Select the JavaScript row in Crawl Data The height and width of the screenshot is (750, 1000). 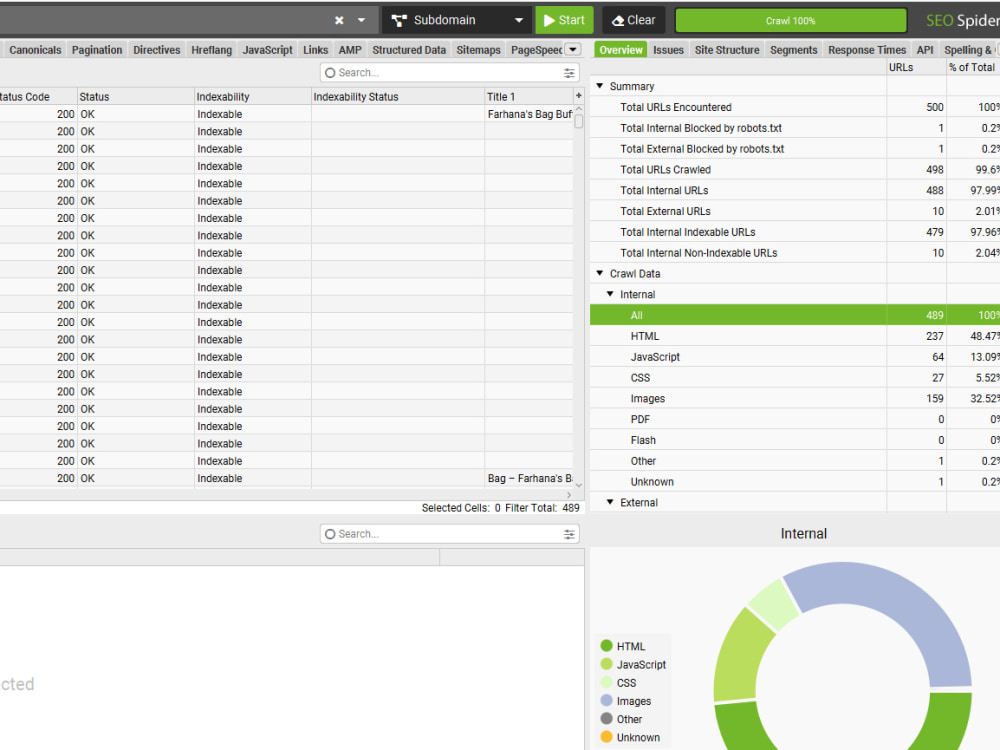[x=795, y=357]
